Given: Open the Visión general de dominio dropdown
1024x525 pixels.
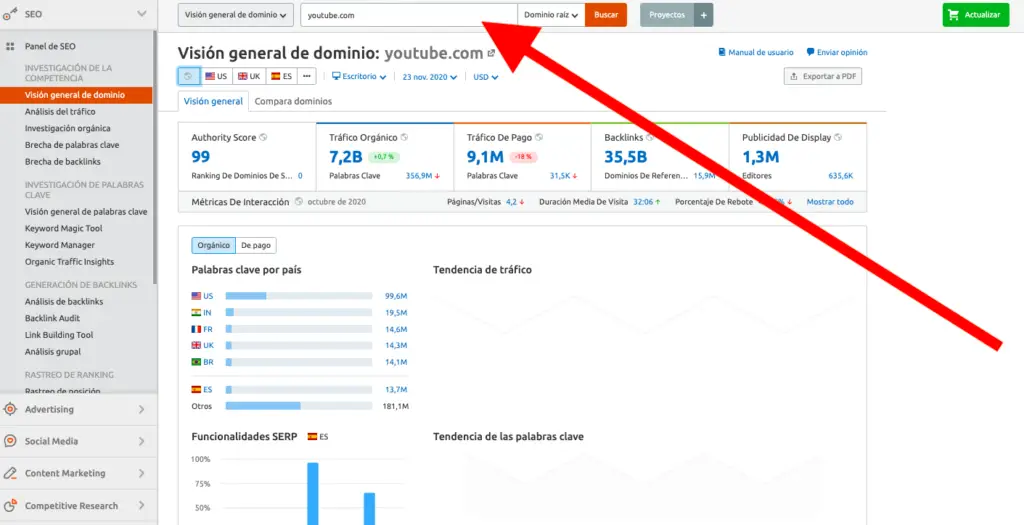Looking at the screenshot, I should (x=236, y=15).
